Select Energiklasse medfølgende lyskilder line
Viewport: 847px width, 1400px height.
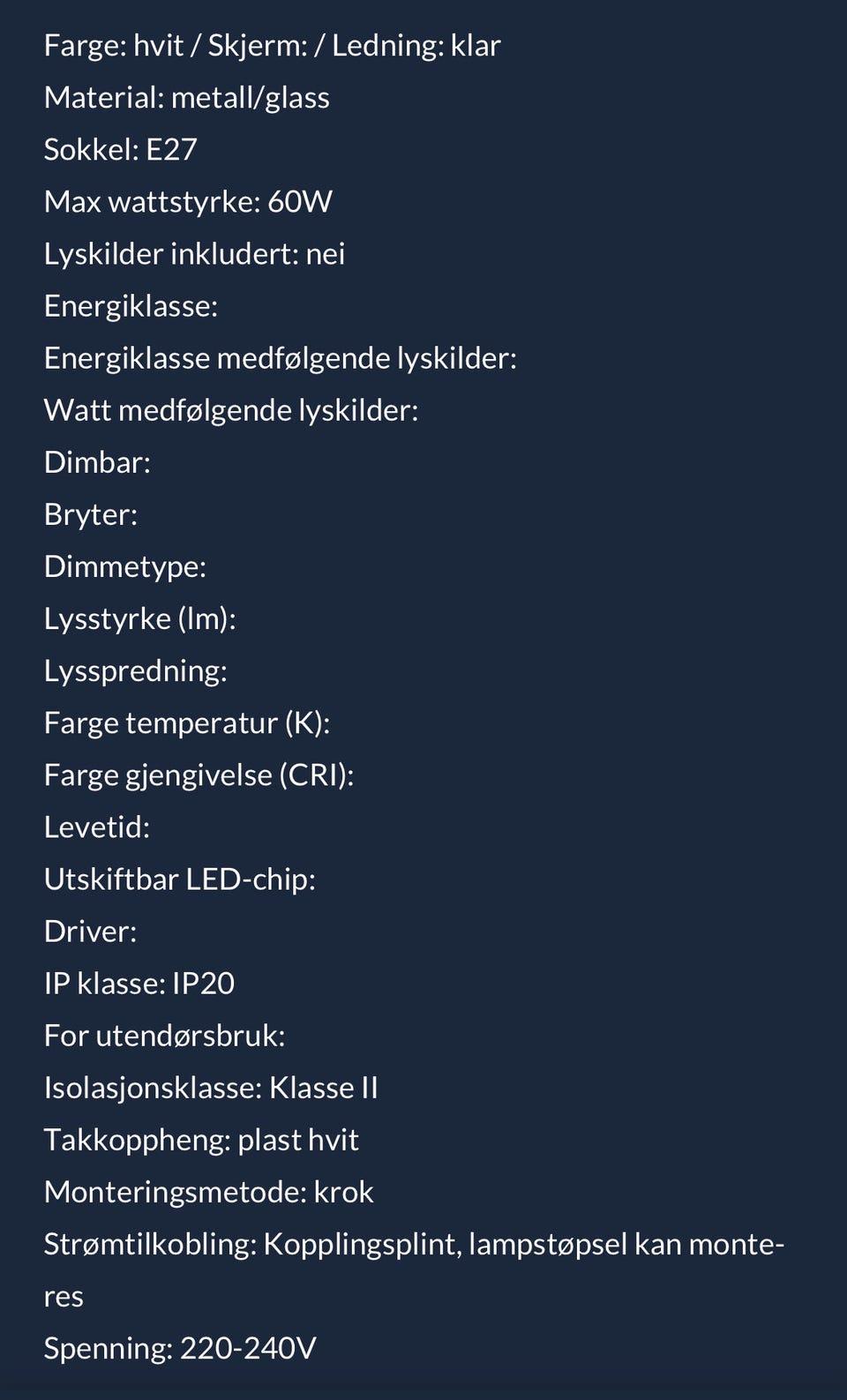[x=281, y=358]
